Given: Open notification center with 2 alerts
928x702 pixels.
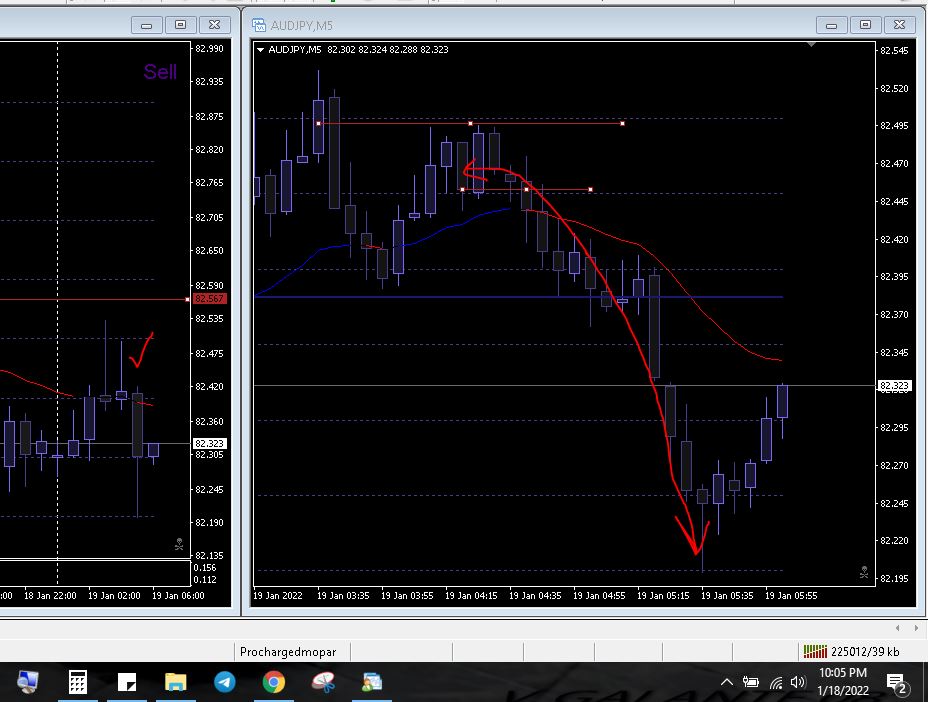Looking at the screenshot, I should coord(897,684).
